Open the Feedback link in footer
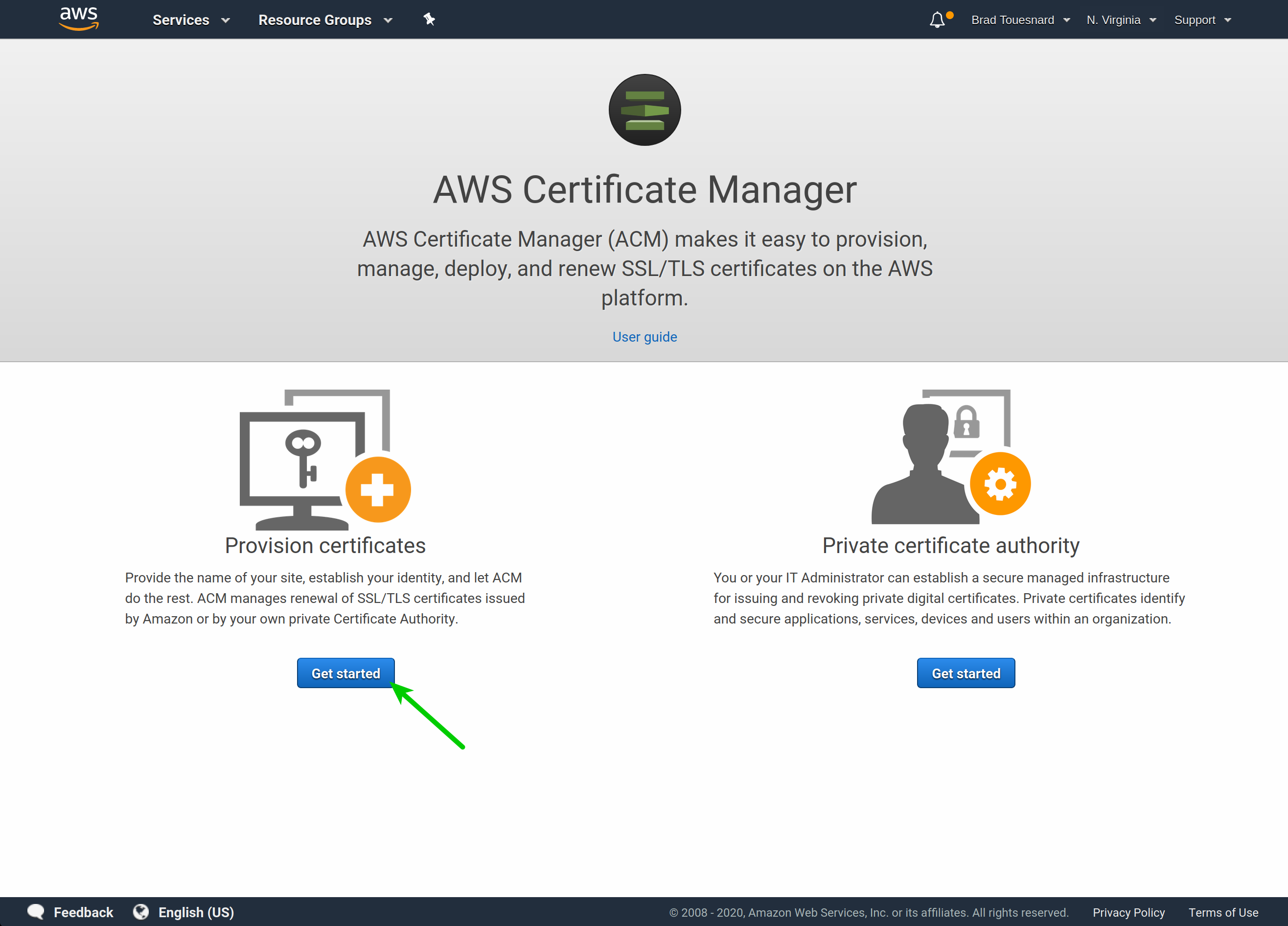Screen dimensions: 1288x926 pyautogui.click(x=84, y=912)
